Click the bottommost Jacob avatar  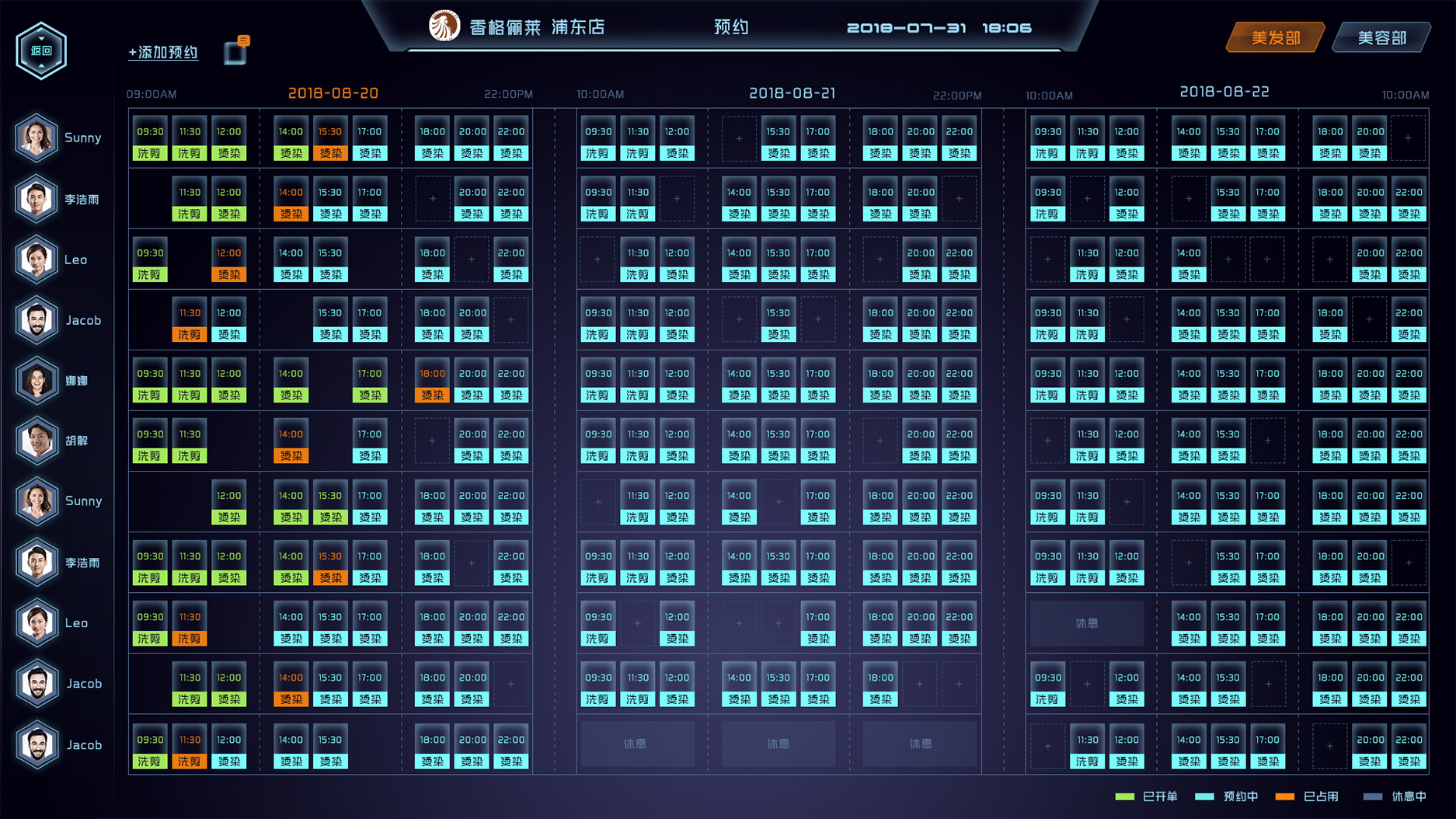37,744
